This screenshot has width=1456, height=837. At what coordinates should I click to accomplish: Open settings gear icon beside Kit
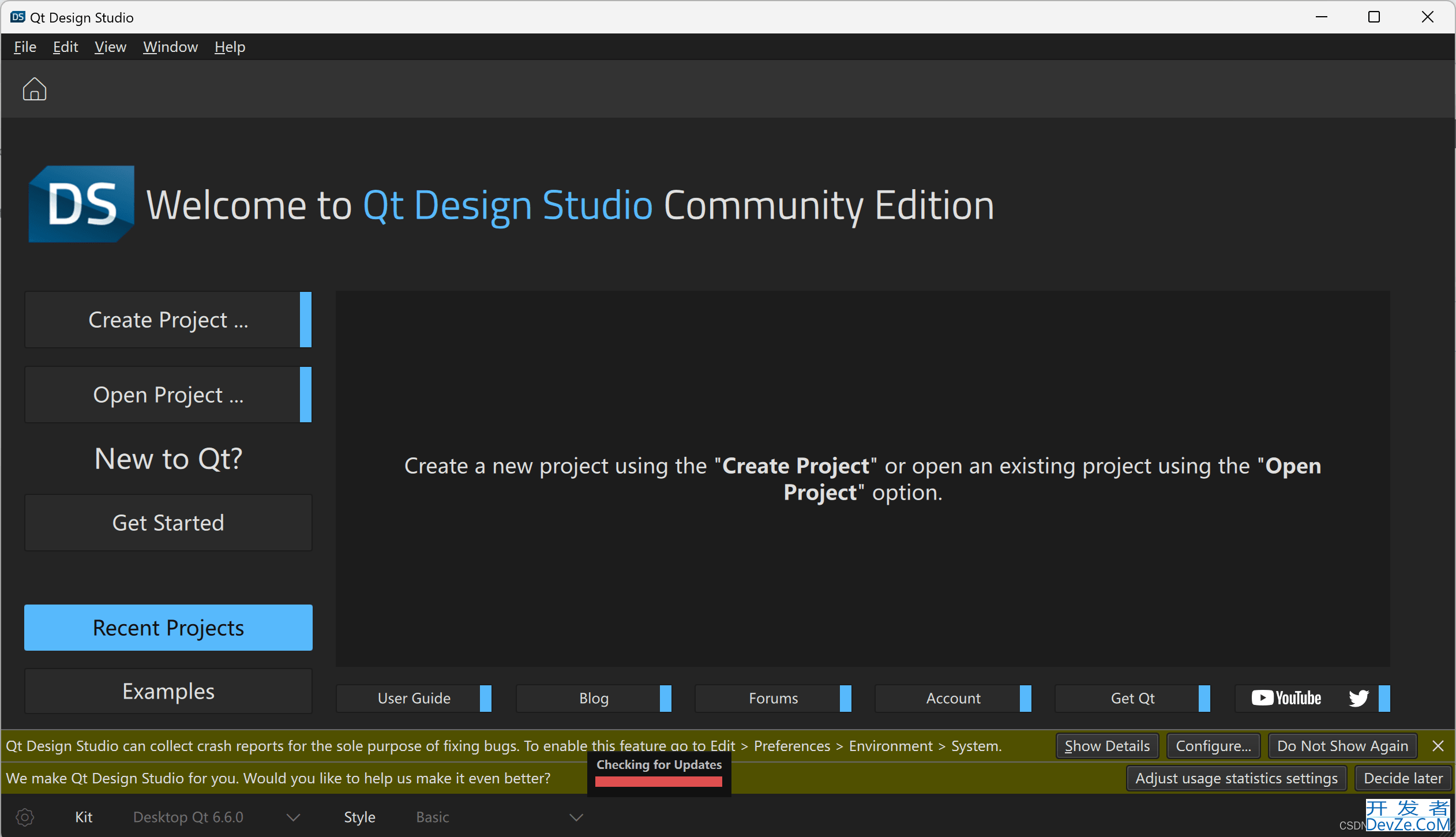coord(25,817)
